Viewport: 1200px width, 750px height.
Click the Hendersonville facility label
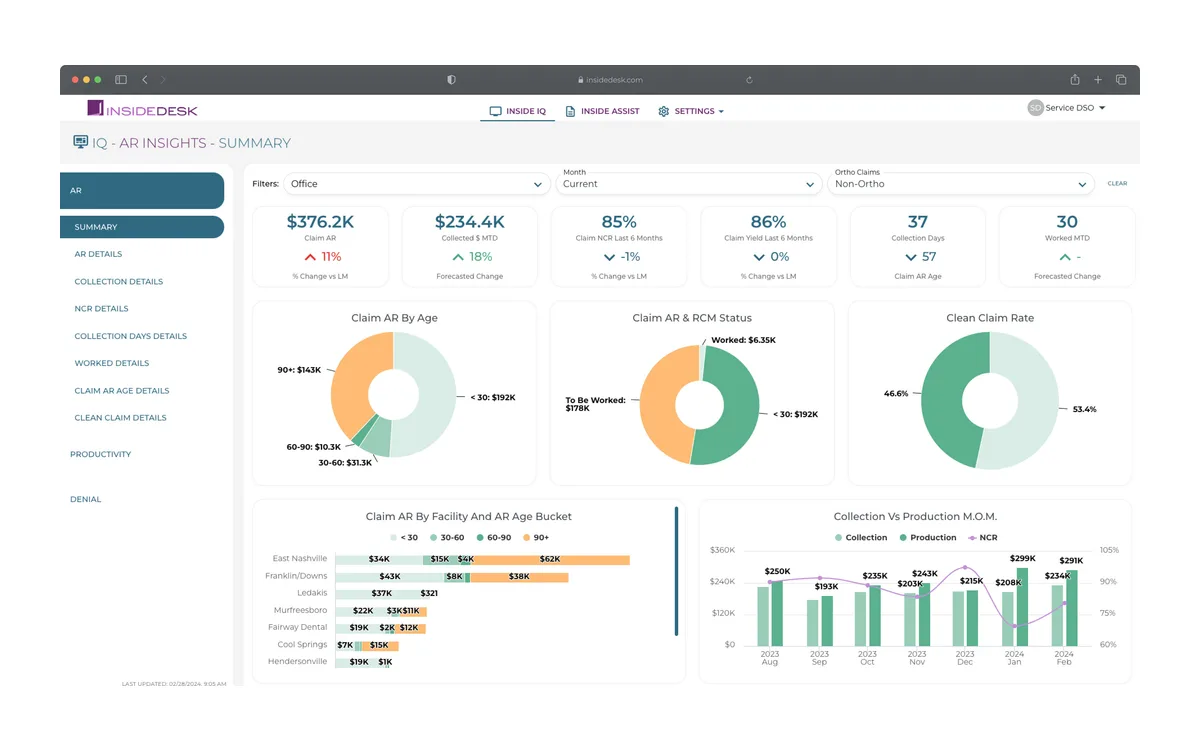coord(298,662)
